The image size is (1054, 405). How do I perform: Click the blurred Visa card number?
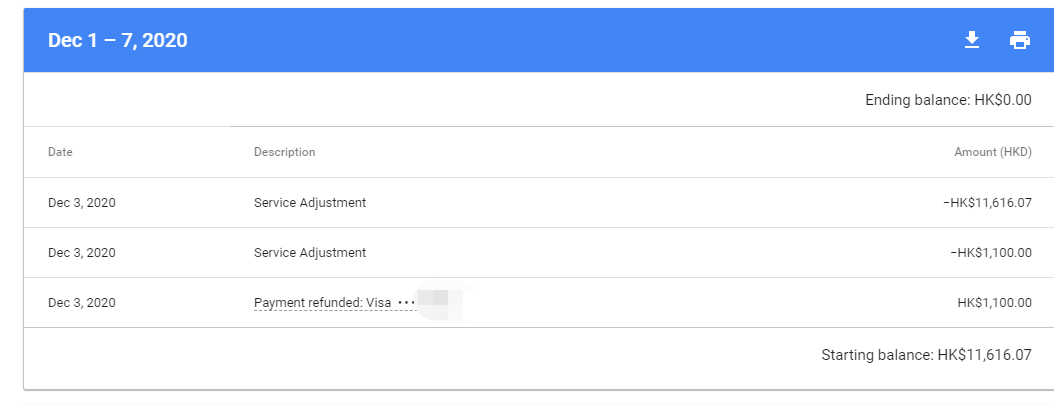[440, 303]
